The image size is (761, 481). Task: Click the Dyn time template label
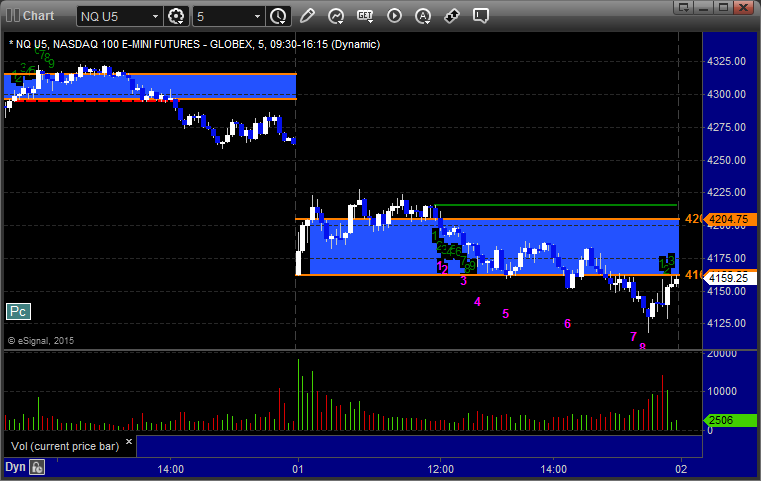(15, 467)
